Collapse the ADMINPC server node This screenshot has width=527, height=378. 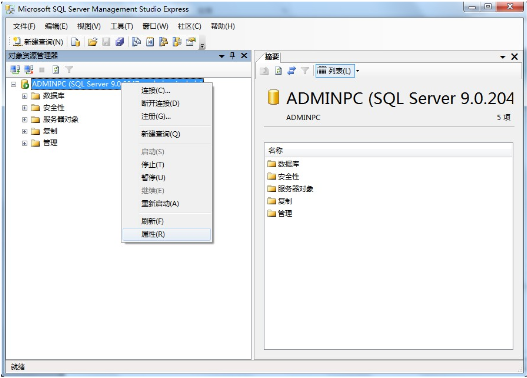(13, 84)
